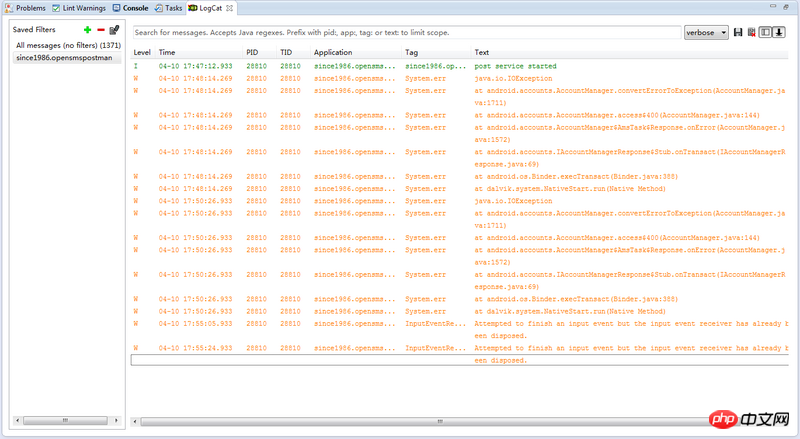Click timestamp 04-10 17:47:12.933
This screenshot has width=800, height=439.
click(x=195, y=66)
